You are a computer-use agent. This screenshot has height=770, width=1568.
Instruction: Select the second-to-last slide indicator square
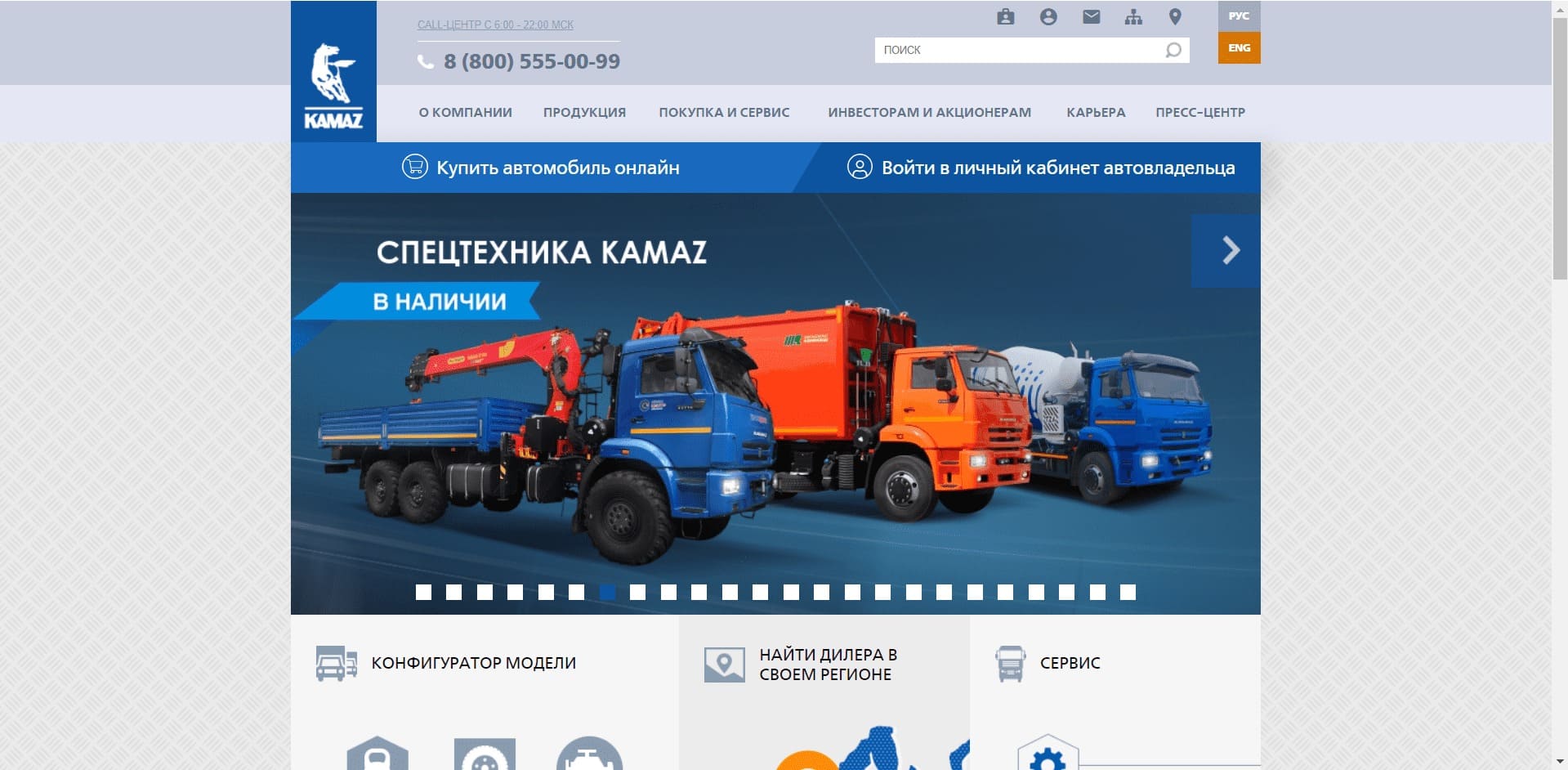click(1097, 592)
